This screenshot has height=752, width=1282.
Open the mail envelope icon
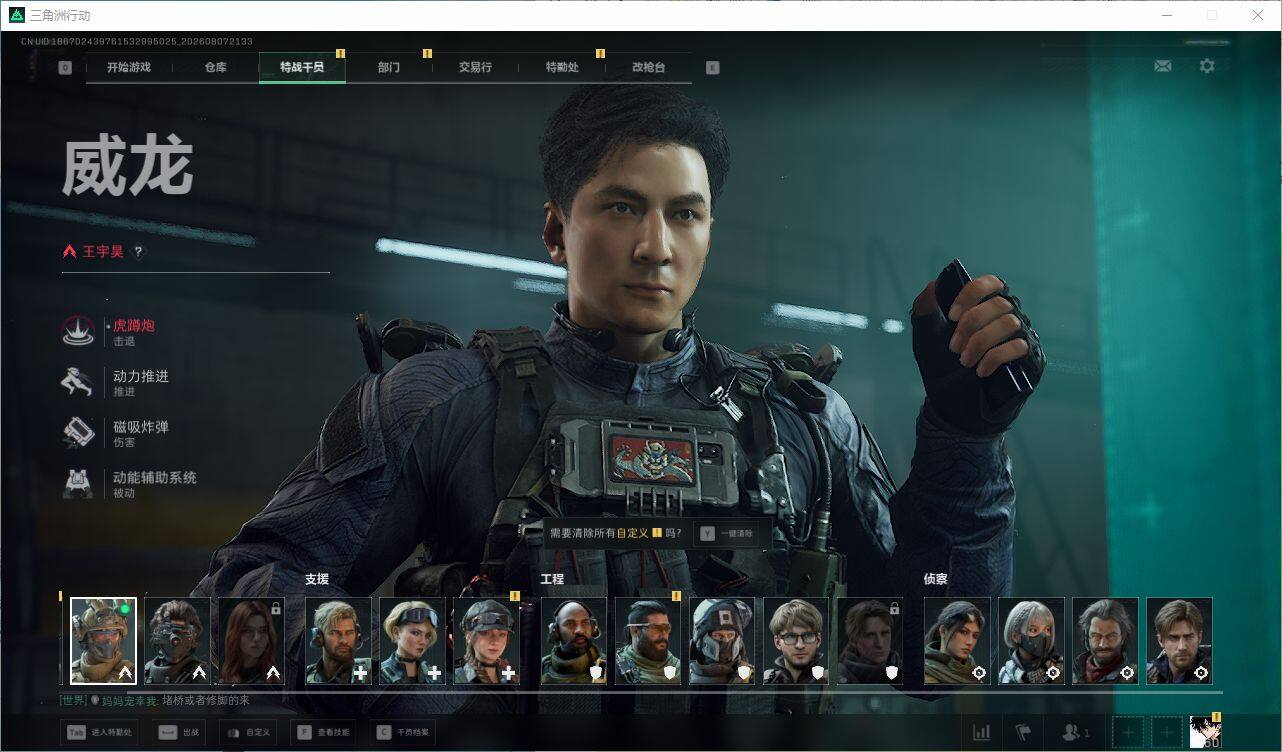[1162, 66]
